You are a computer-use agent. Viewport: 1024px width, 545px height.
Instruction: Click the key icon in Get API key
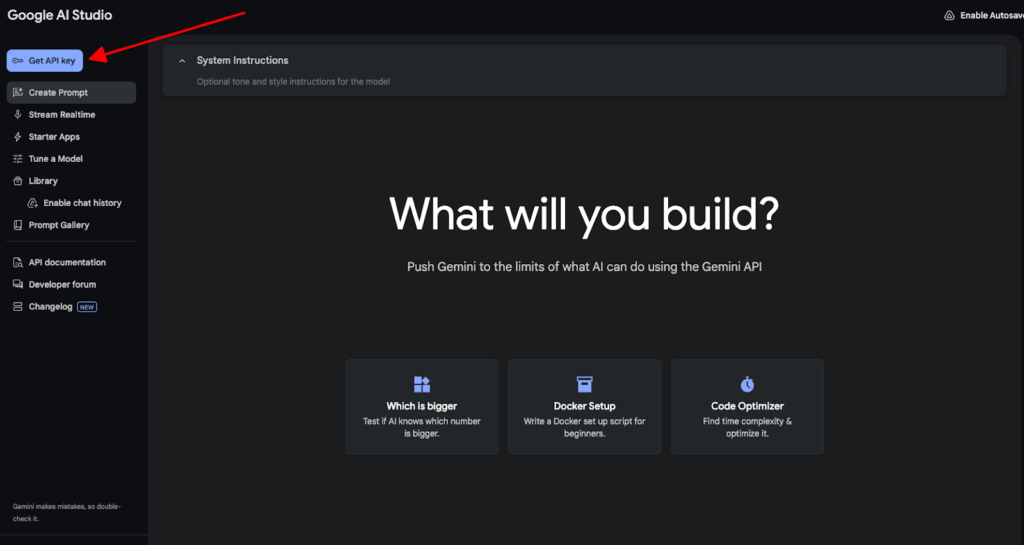click(18, 61)
